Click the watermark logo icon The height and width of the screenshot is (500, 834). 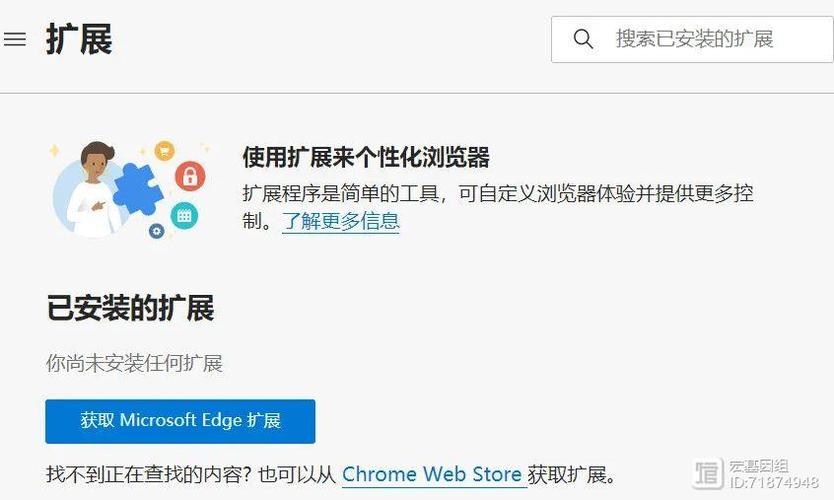pos(707,473)
